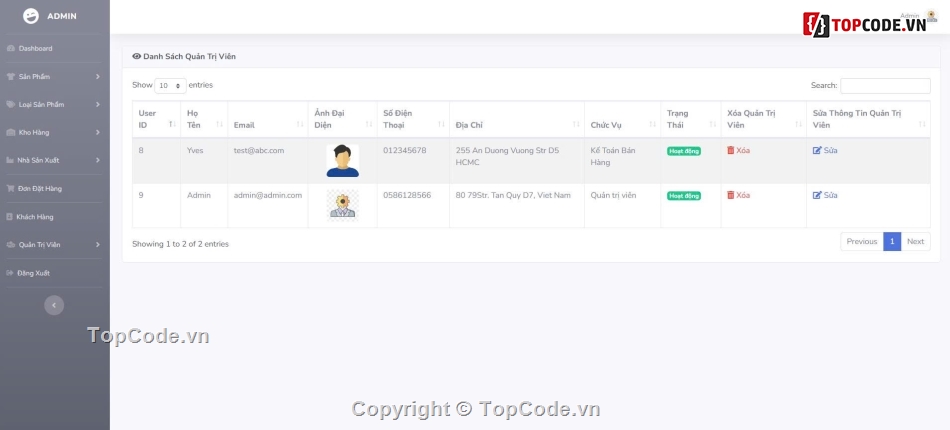Click the Đăng Xuất sign-out icon
This screenshot has width=950, height=430.
pyautogui.click(x=10, y=273)
